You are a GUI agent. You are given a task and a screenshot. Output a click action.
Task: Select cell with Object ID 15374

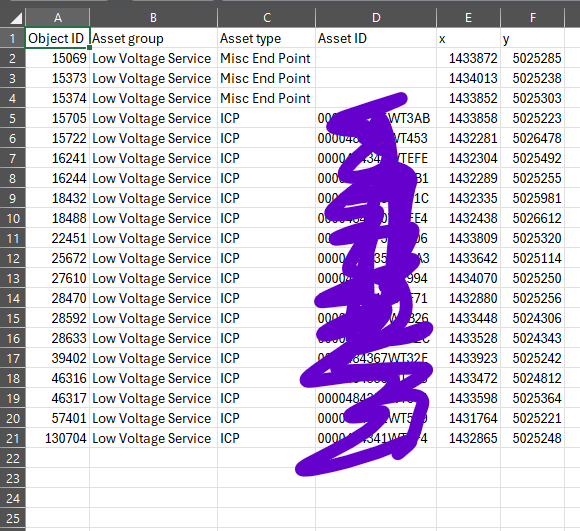click(57, 98)
